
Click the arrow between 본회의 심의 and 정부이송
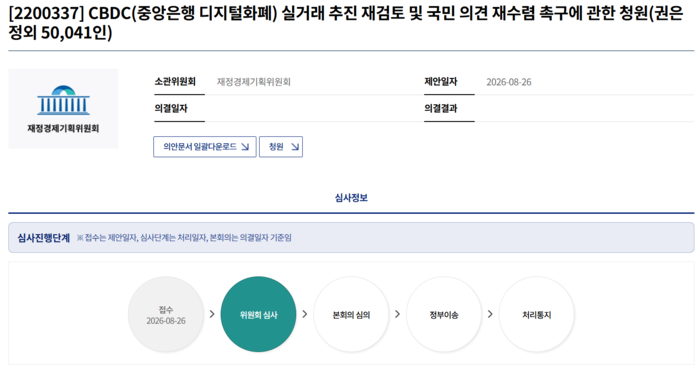coord(397,314)
